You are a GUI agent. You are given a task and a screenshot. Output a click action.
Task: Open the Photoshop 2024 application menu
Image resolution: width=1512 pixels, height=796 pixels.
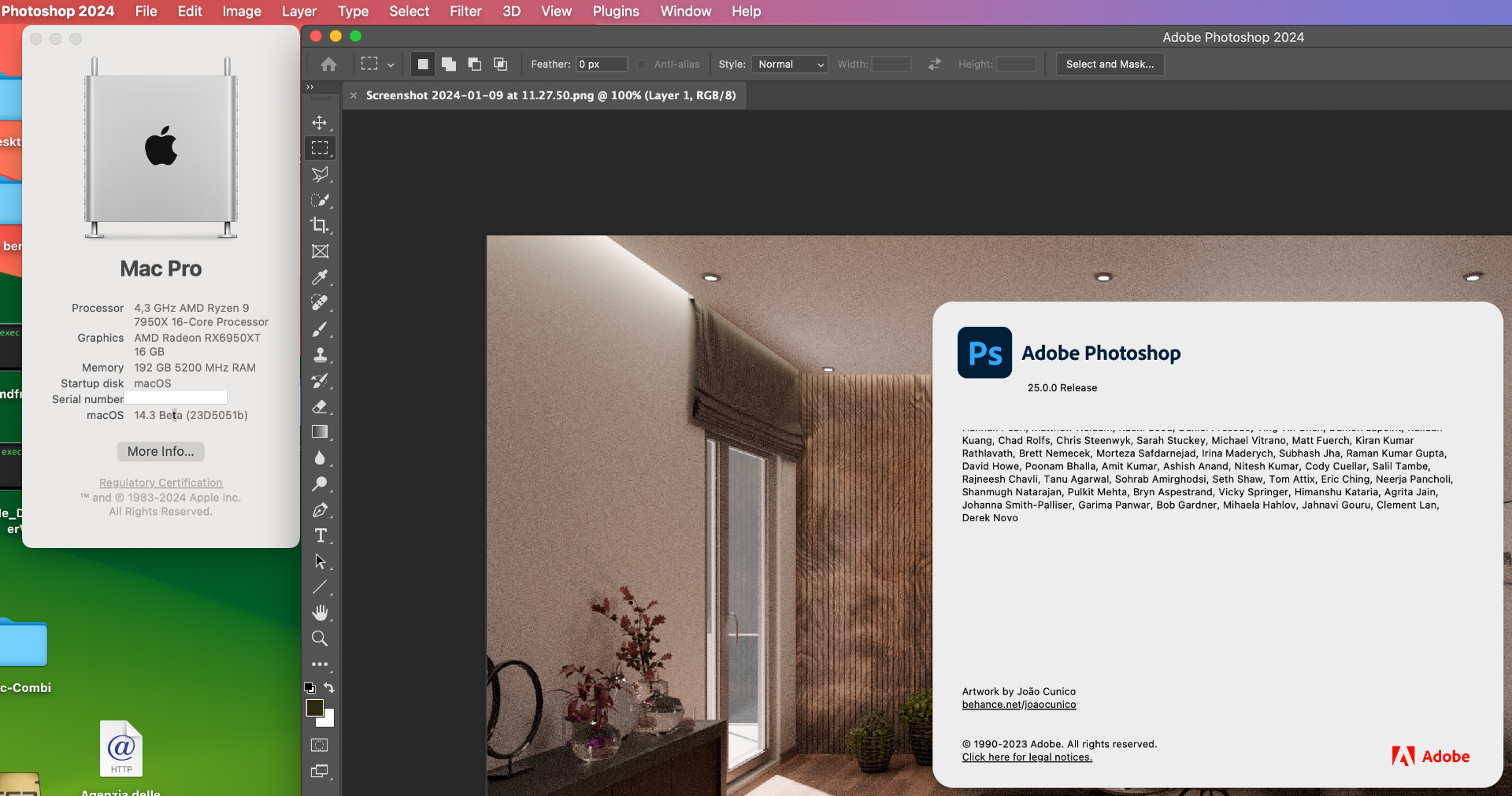point(58,11)
